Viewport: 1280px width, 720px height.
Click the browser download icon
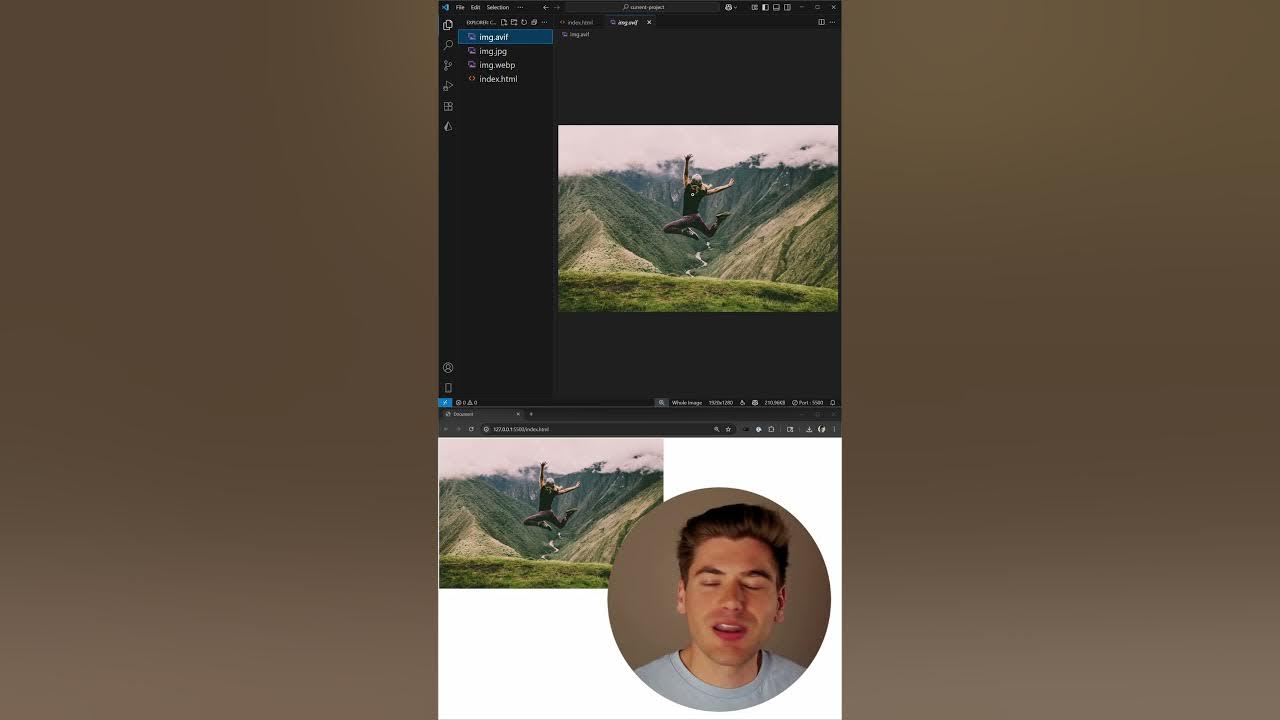click(x=809, y=429)
